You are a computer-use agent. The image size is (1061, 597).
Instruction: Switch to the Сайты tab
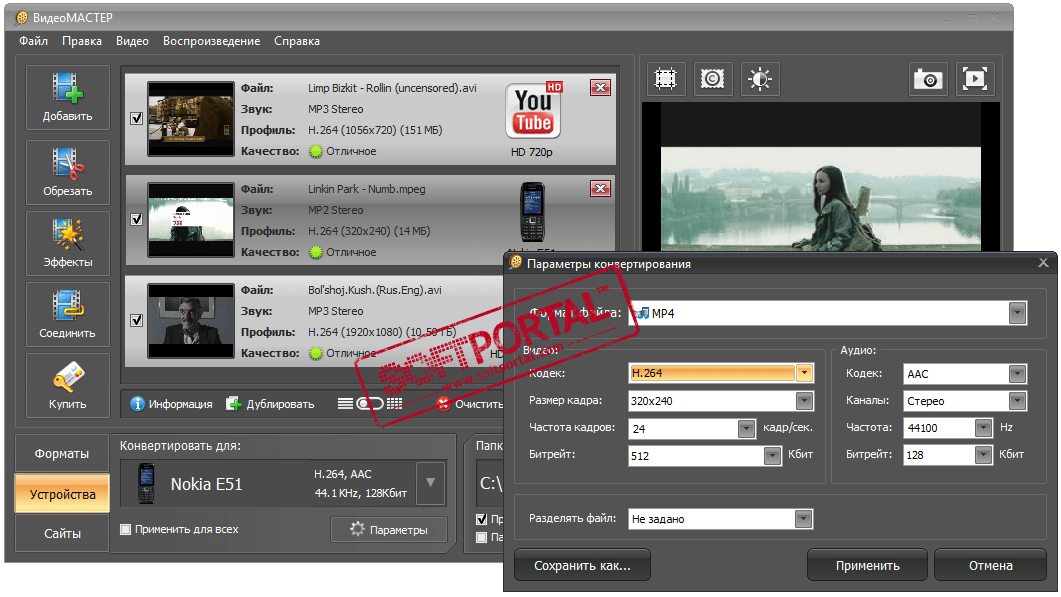[x=62, y=533]
